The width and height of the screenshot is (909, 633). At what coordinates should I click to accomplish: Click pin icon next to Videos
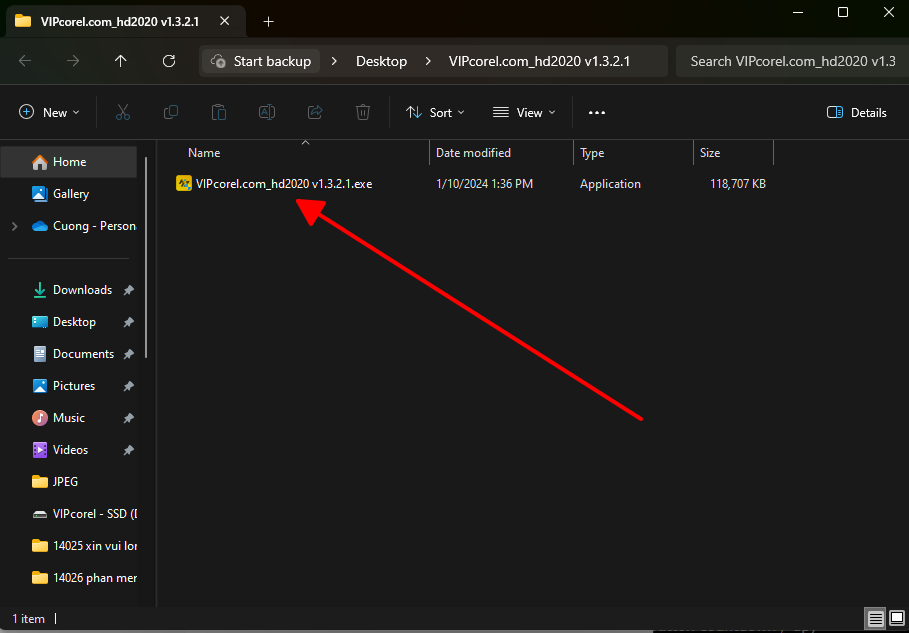129,450
